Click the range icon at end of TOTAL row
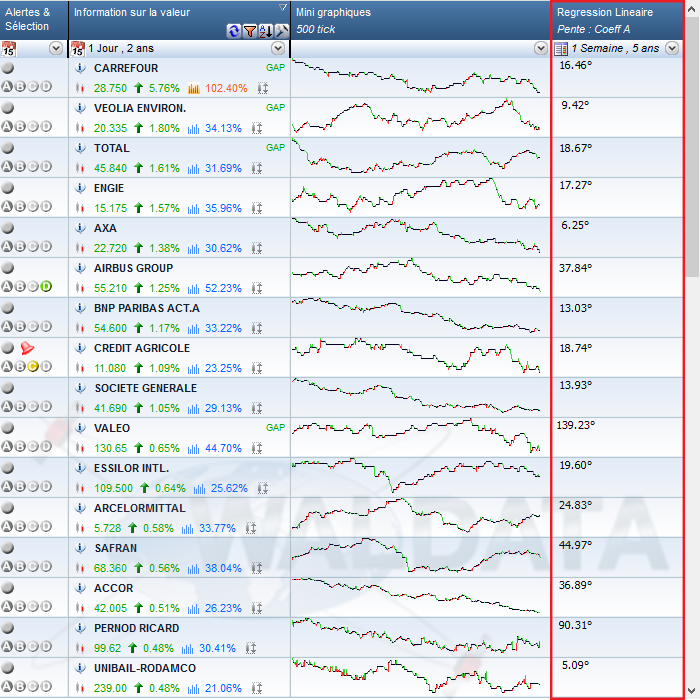 pyautogui.click(x=257, y=168)
